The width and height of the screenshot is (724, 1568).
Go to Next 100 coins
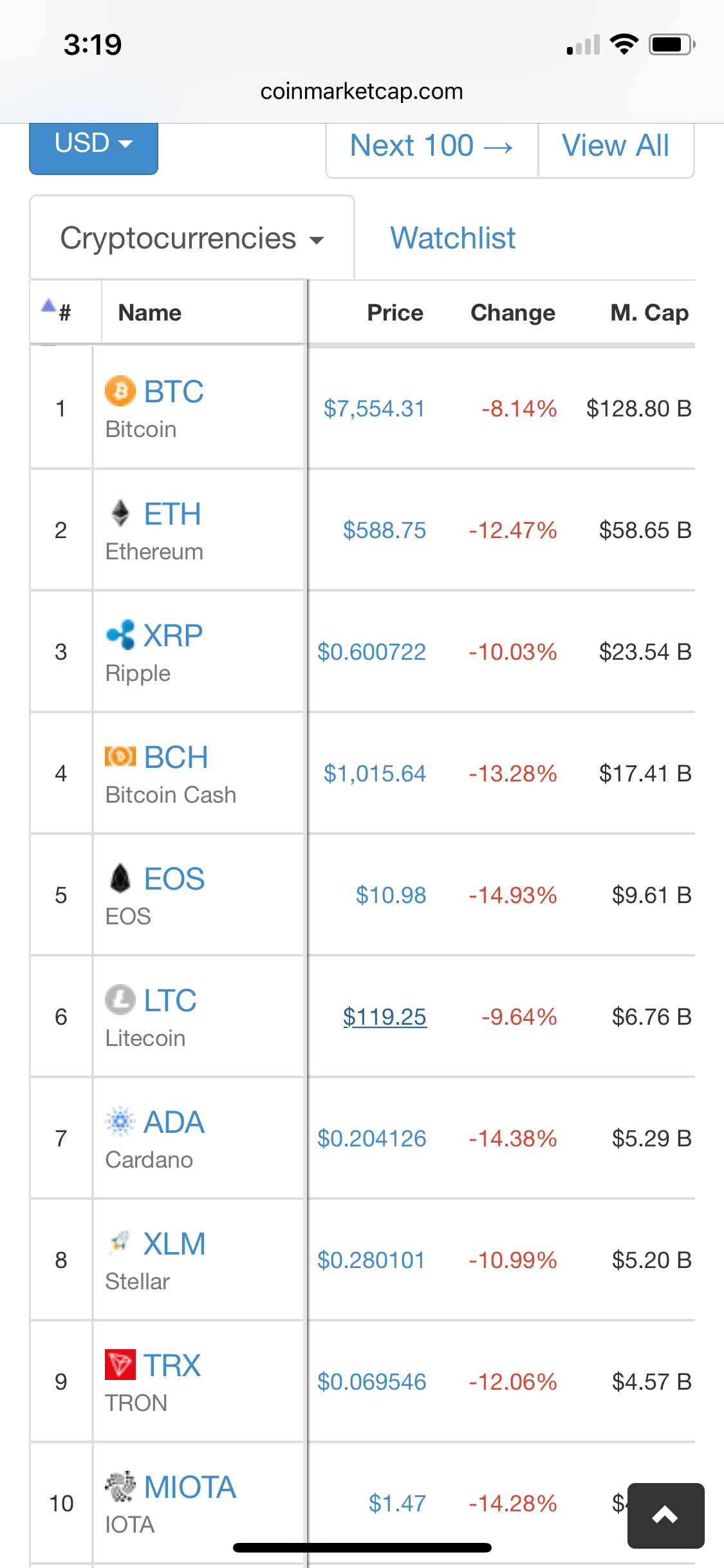pyautogui.click(x=431, y=146)
